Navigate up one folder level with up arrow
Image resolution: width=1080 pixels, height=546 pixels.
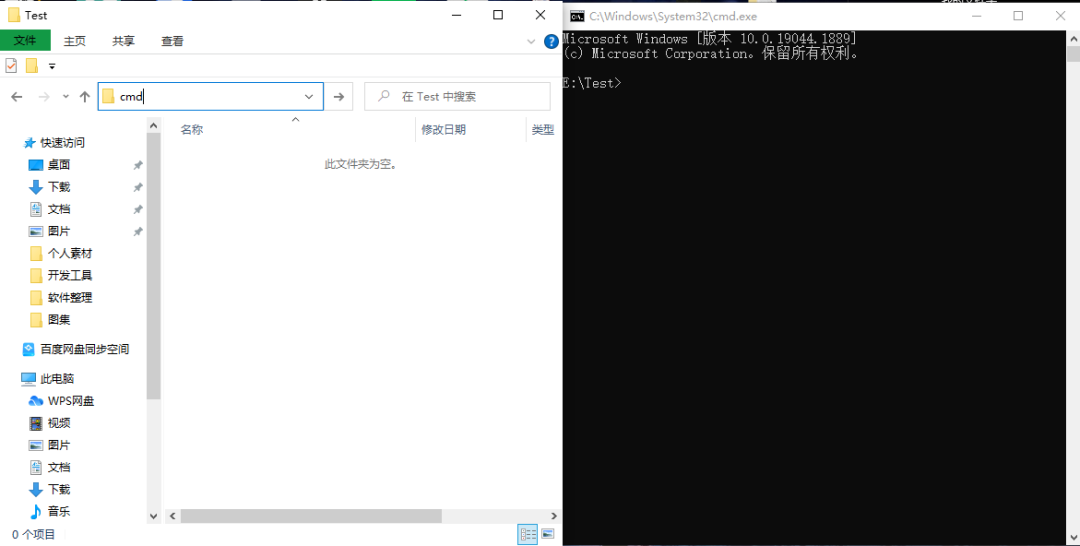[x=85, y=96]
